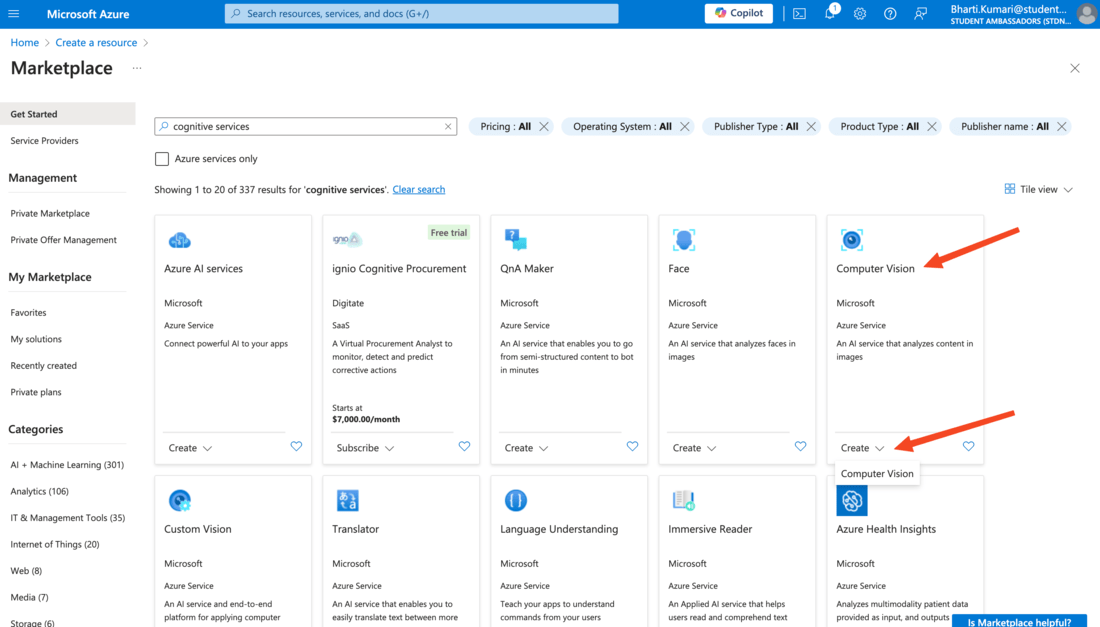Open Operating System : All filter
The height and width of the screenshot is (627, 1100).
pos(622,126)
